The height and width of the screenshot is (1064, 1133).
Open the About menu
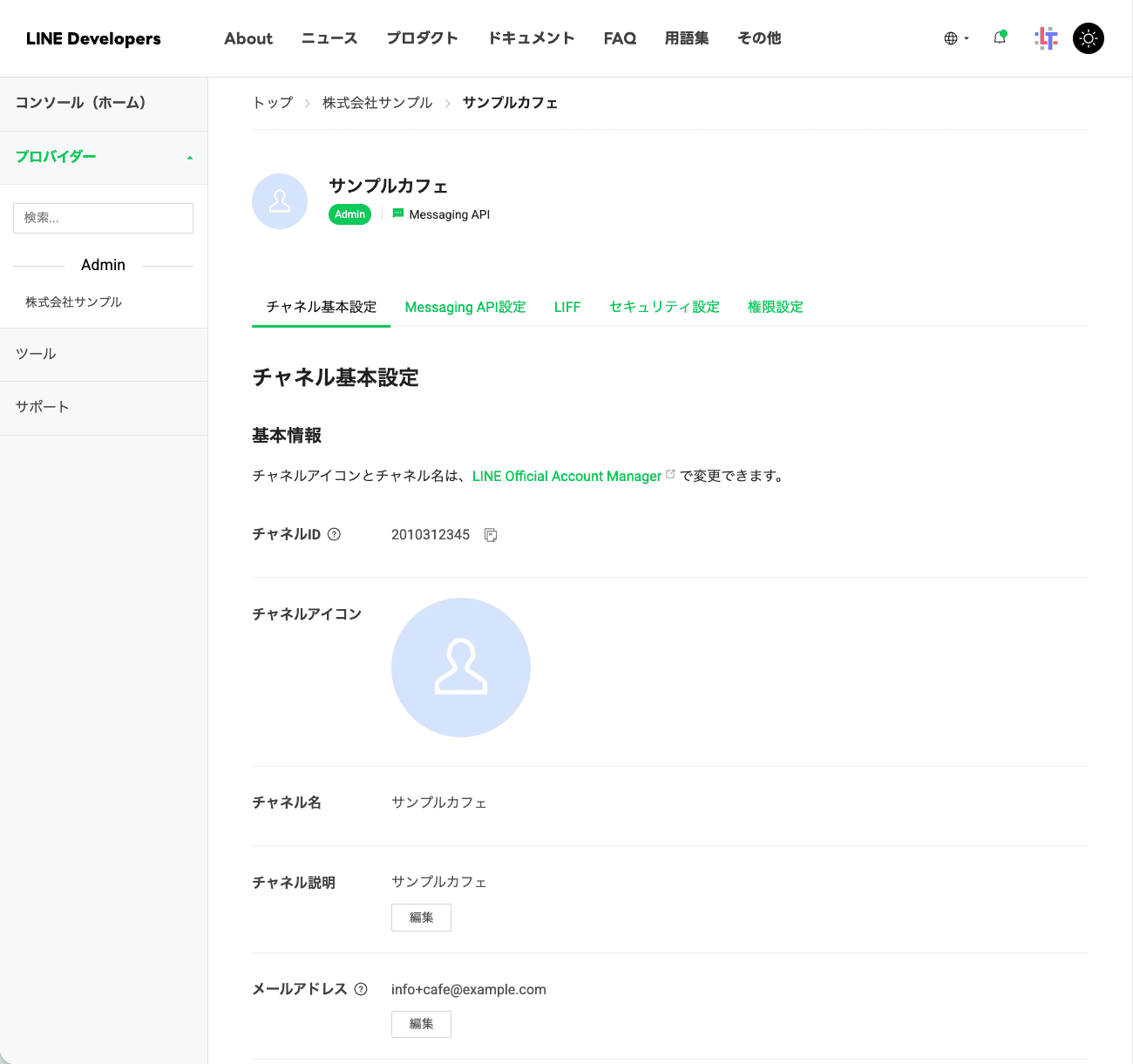[248, 38]
